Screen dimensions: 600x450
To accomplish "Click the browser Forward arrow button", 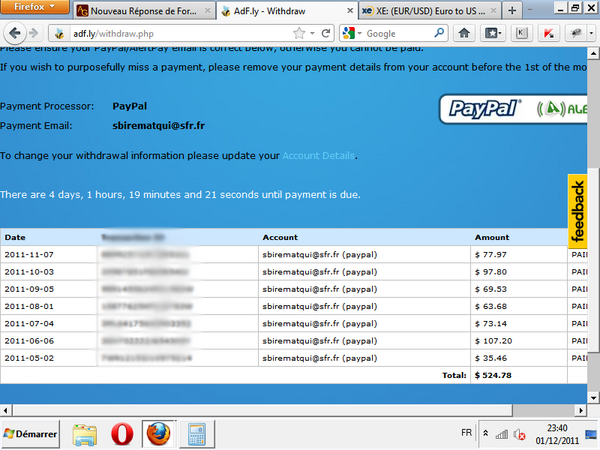I will pos(34,34).
